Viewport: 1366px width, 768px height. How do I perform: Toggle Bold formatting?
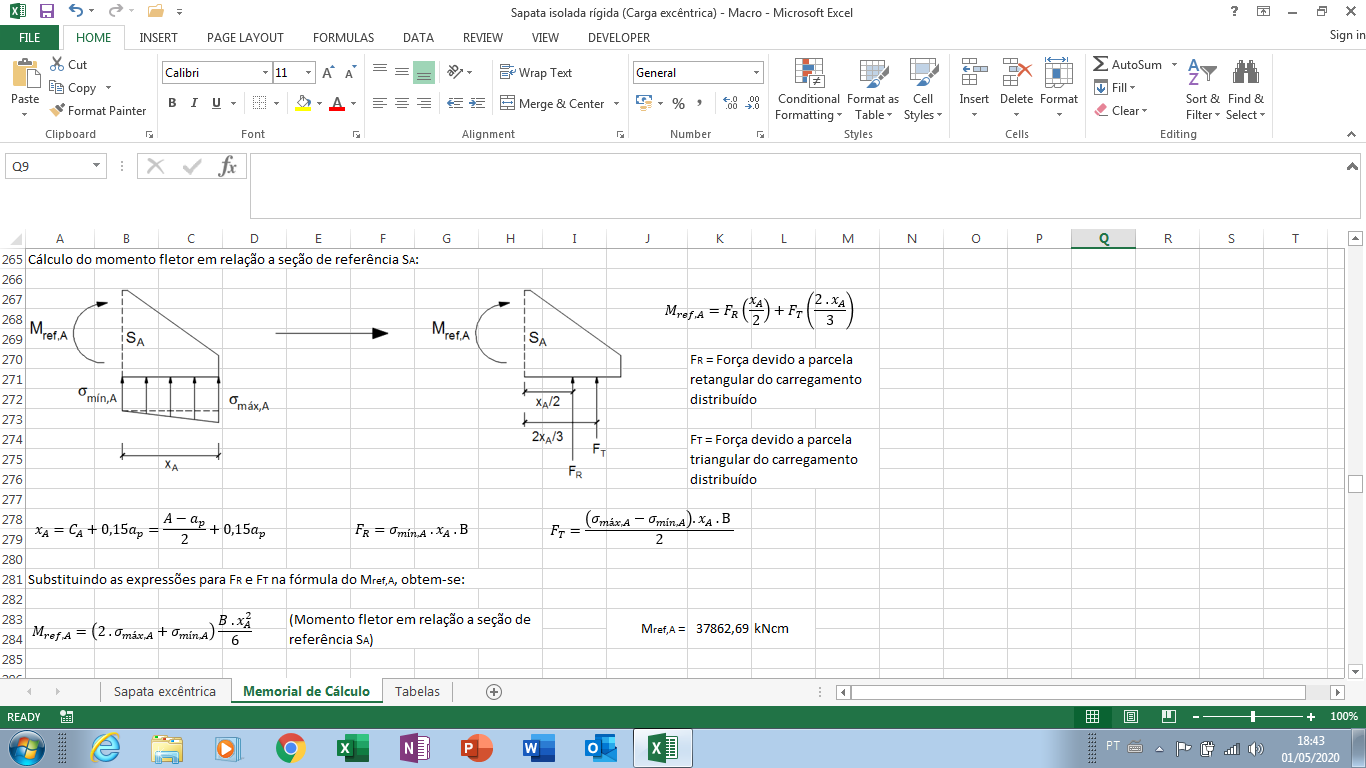coord(172,103)
